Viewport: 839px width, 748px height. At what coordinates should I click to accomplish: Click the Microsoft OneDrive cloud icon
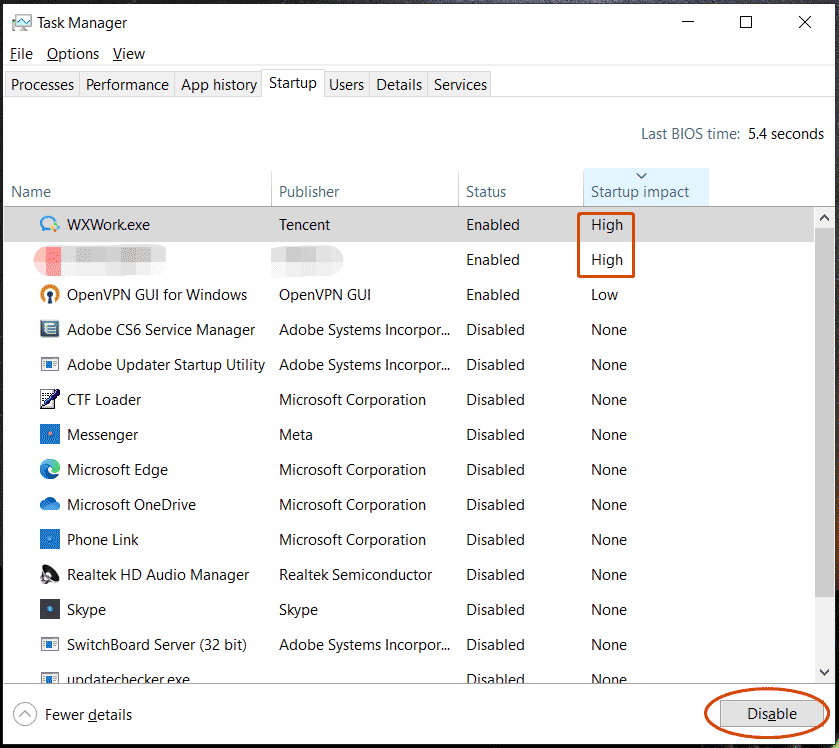(x=50, y=505)
